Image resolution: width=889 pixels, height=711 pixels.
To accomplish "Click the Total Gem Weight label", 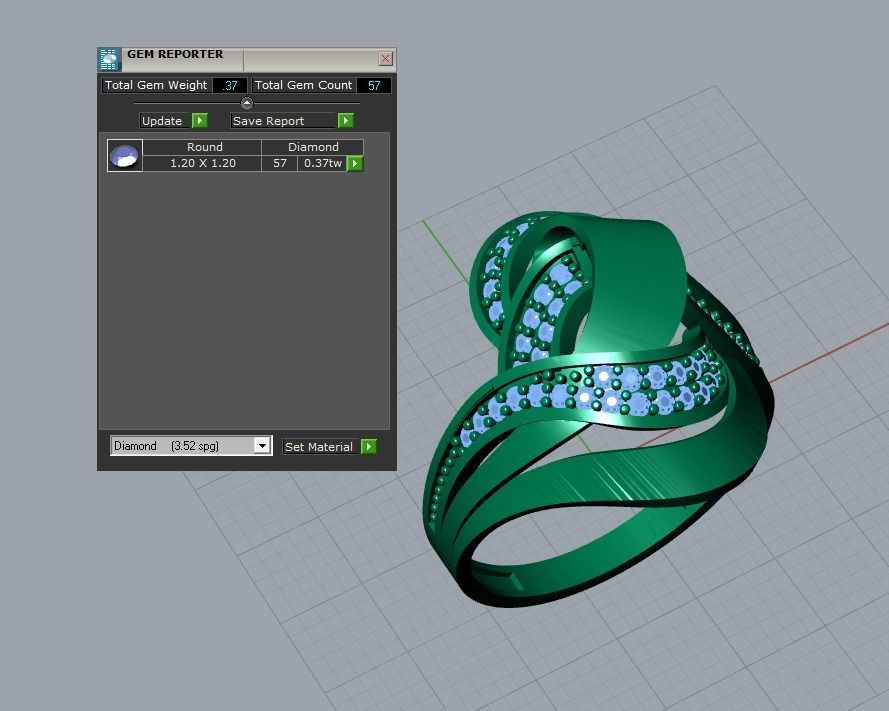I will pos(156,85).
